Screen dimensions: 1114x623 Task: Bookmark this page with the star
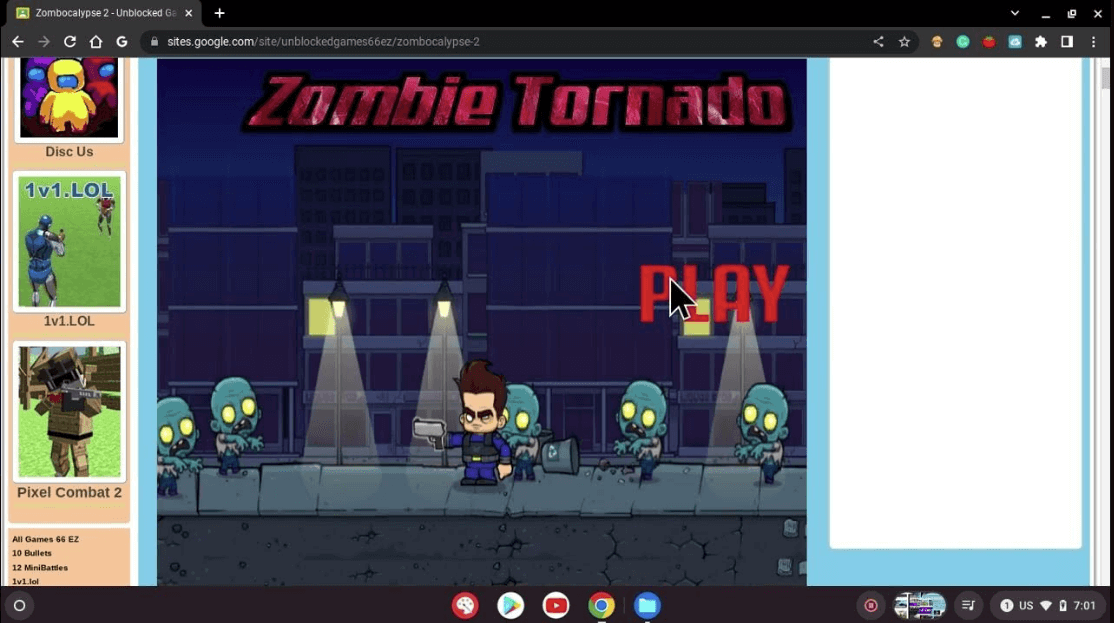(x=904, y=42)
